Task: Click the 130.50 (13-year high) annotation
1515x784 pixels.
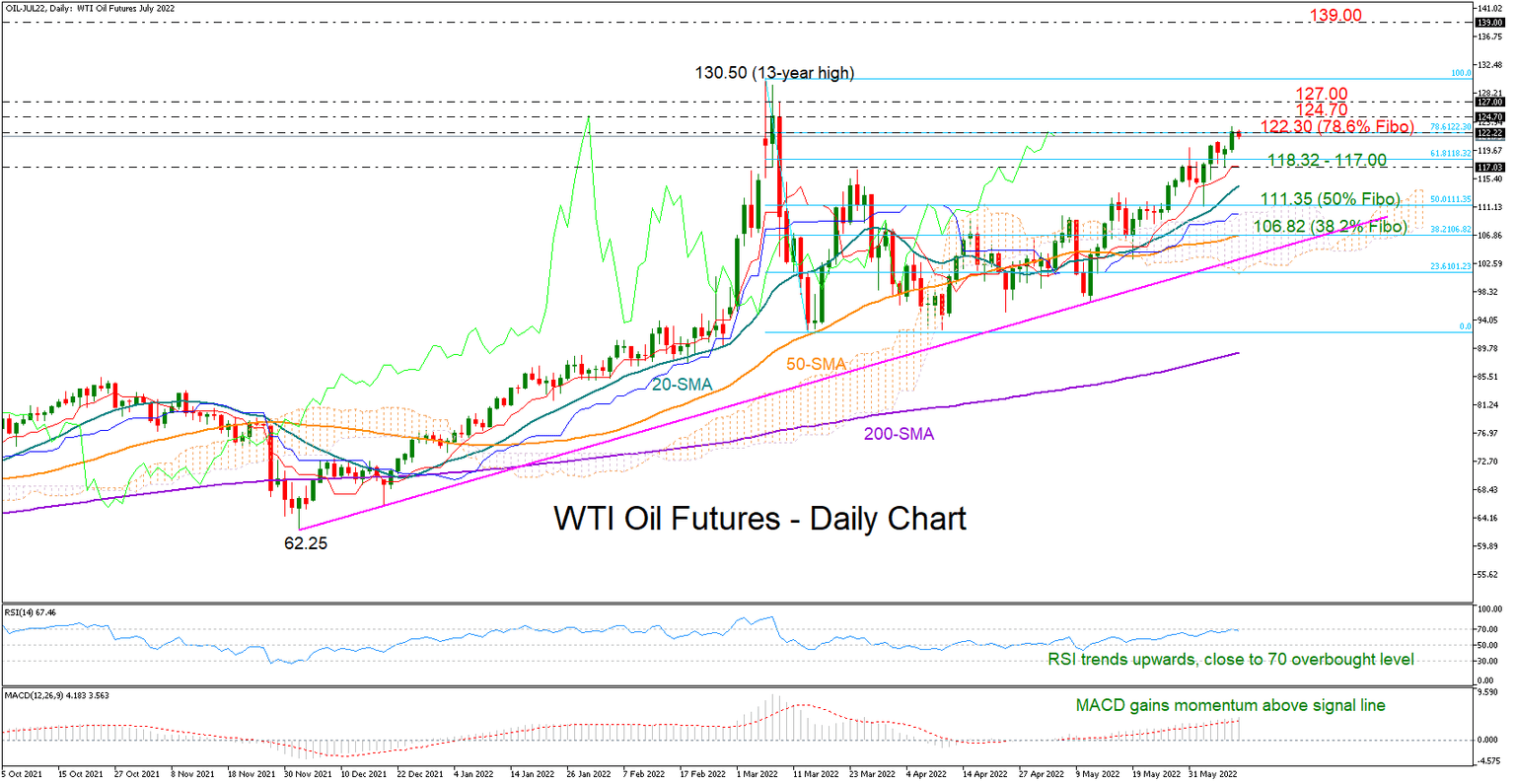Action: point(774,73)
